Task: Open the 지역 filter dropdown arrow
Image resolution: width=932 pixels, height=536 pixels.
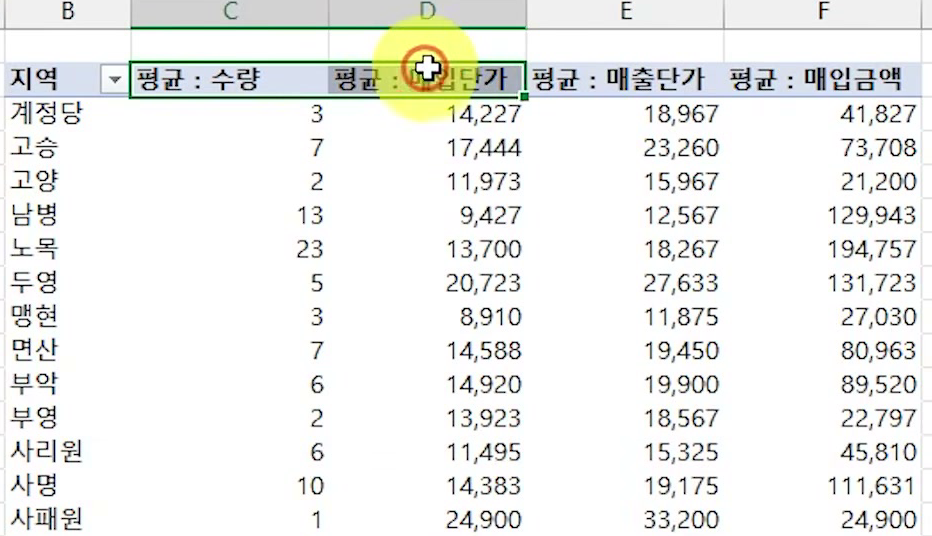Action: pyautogui.click(x=115, y=79)
